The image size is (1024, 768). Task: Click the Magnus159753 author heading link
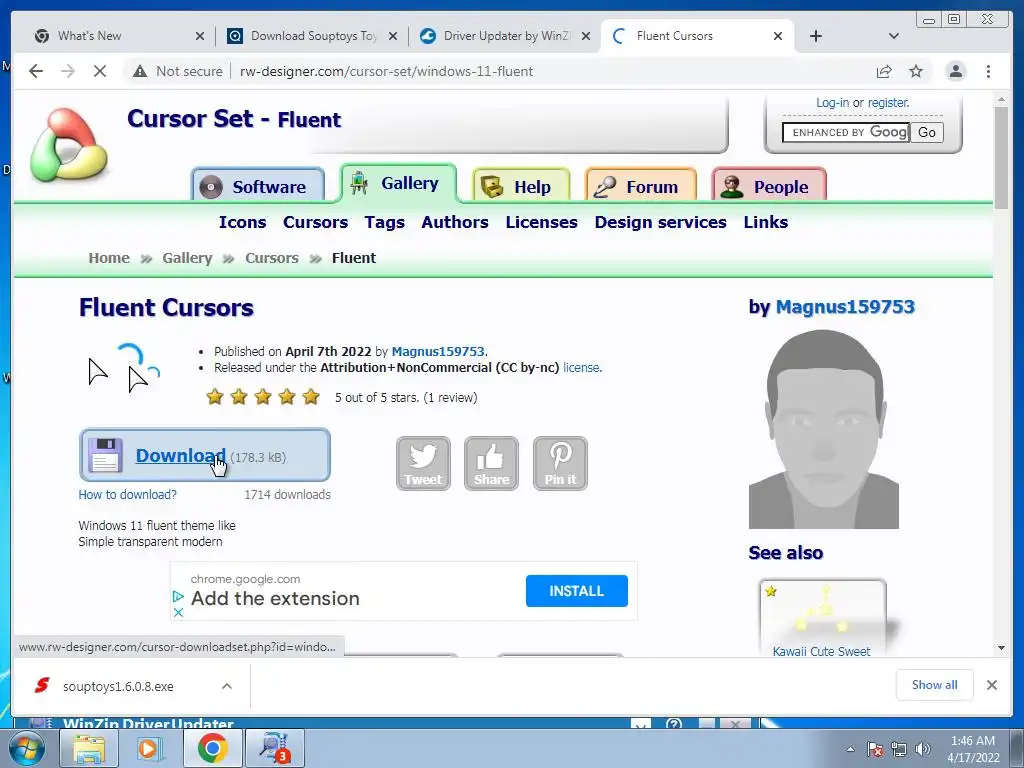click(x=845, y=307)
